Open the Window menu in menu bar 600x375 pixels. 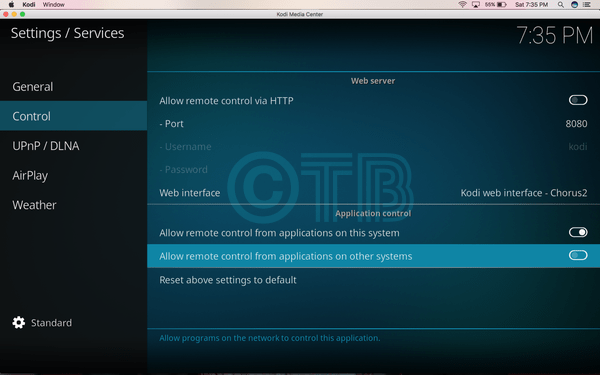coord(54,5)
